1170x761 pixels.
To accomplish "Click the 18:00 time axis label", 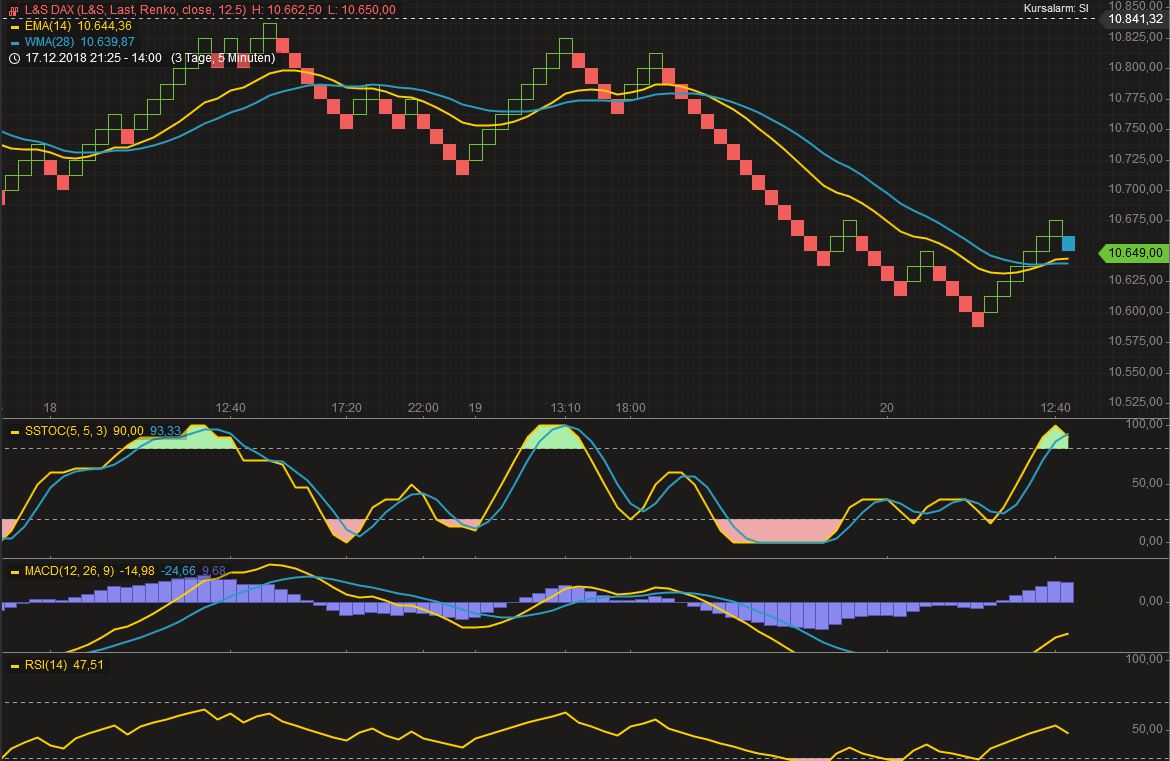I will coord(631,408).
